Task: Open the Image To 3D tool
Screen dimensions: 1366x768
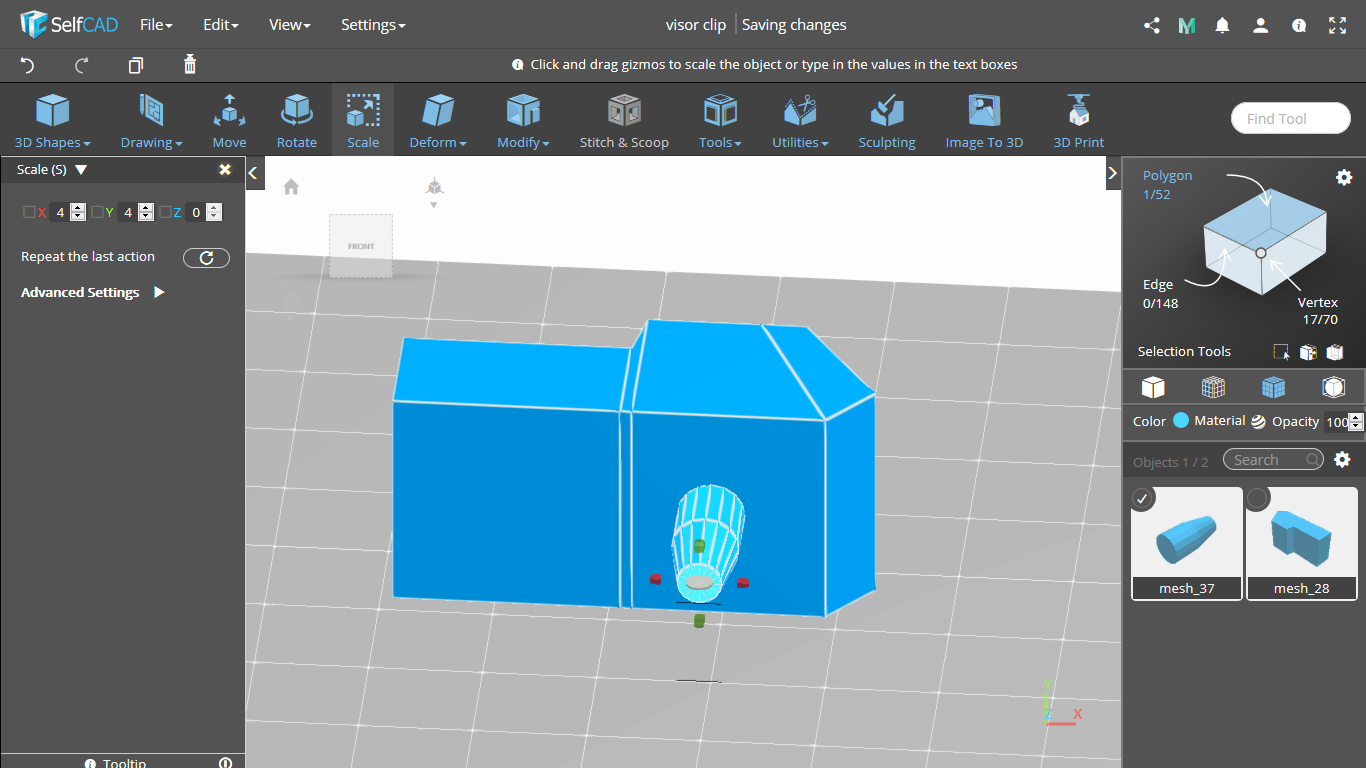Action: click(984, 120)
